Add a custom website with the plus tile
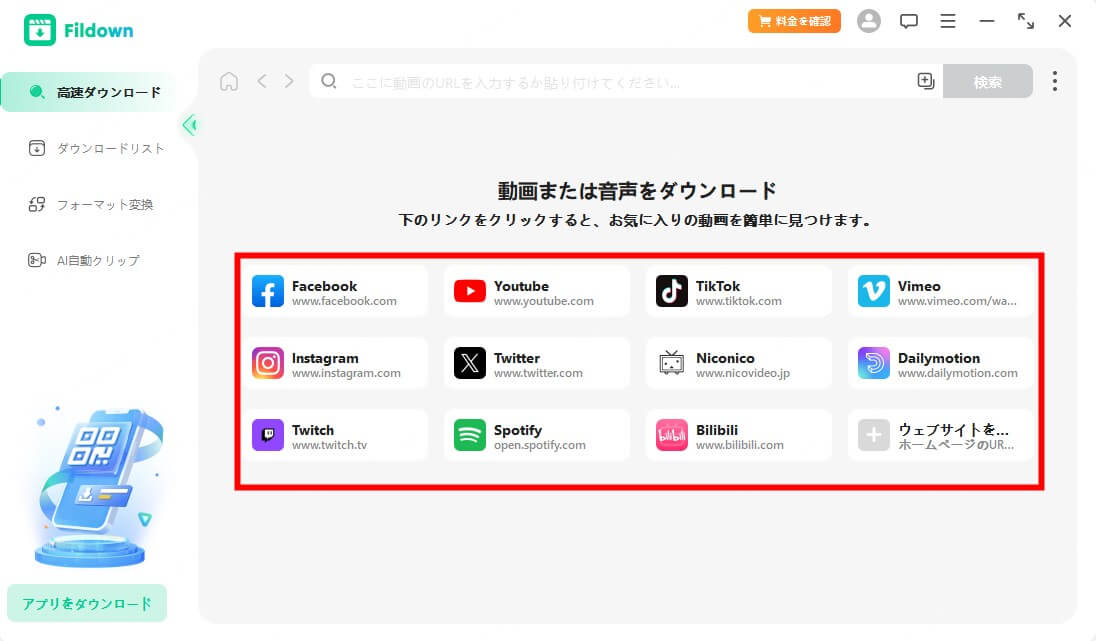This screenshot has width=1096, height=641. coord(941,436)
